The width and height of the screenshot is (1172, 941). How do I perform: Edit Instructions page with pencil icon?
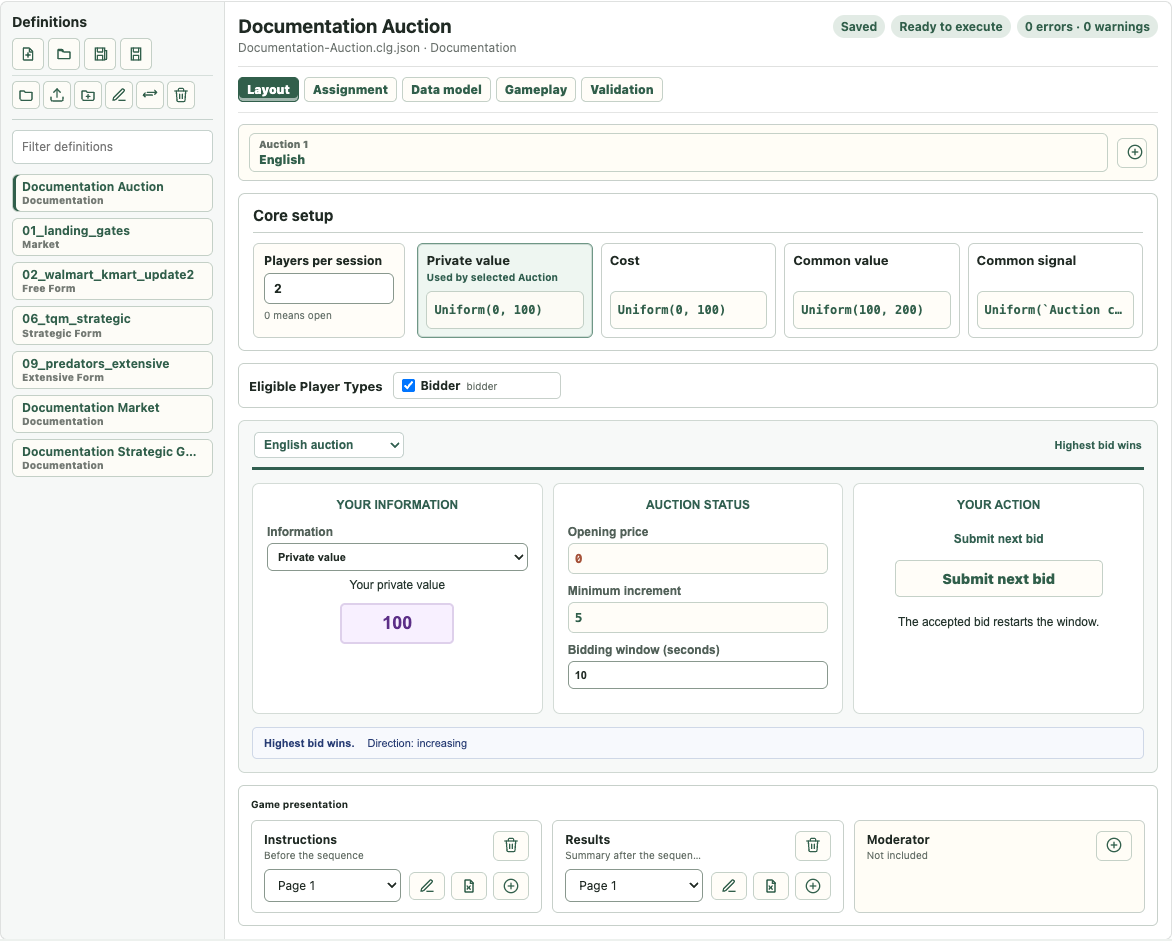pos(427,886)
